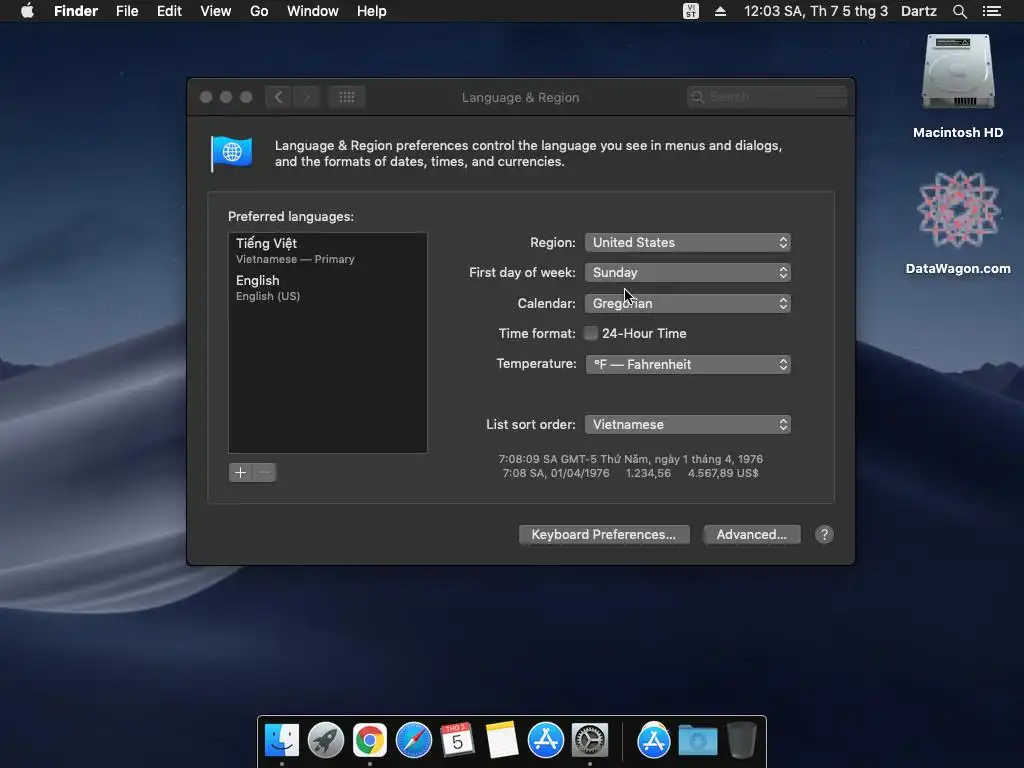Open the Calendar dropdown
The width and height of the screenshot is (1024, 768).
click(x=688, y=304)
